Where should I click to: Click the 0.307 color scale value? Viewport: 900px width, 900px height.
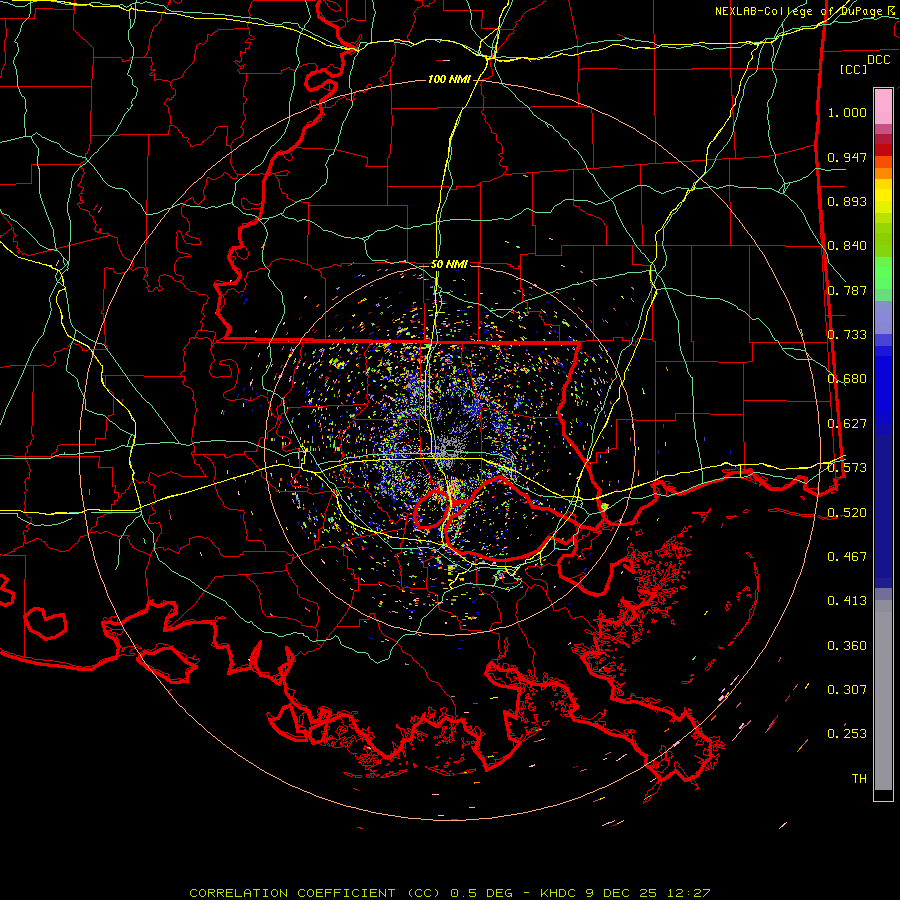click(x=847, y=690)
